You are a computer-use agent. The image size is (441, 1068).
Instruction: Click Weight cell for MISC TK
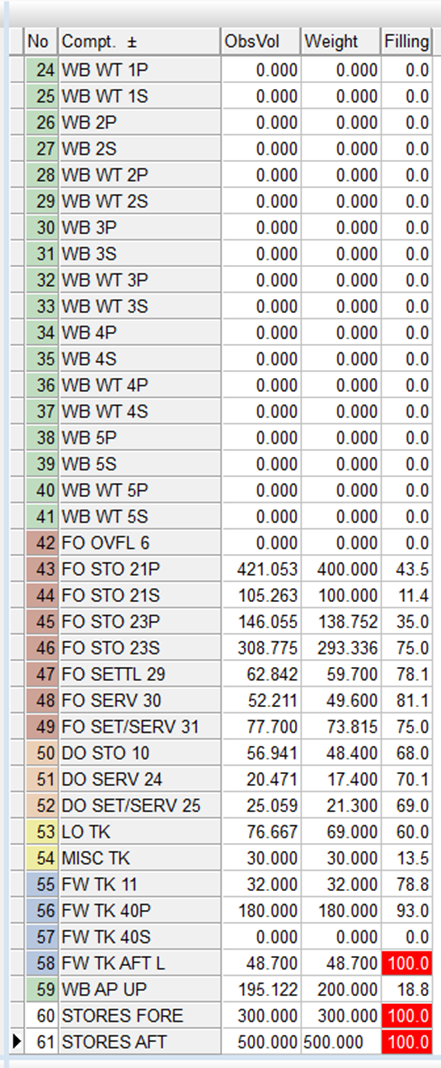tap(341, 858)
